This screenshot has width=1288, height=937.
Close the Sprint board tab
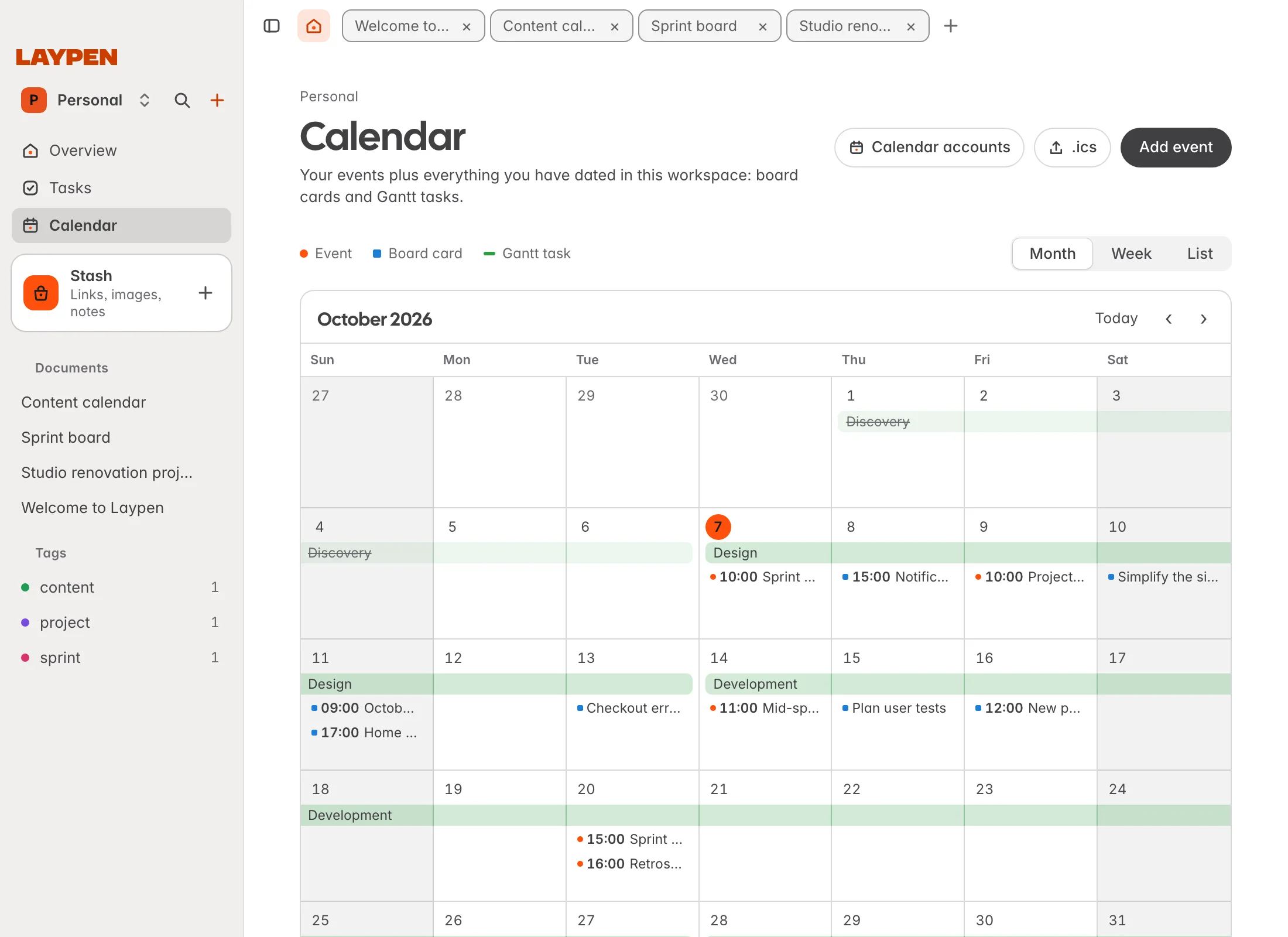[763, 26]
